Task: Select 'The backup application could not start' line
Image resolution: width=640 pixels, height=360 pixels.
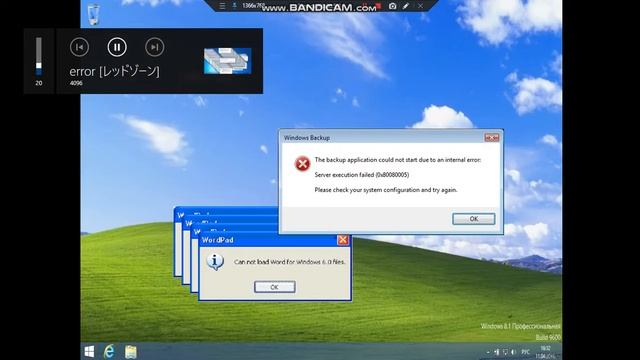Action: pyautogui.click(x=398, y=160)
